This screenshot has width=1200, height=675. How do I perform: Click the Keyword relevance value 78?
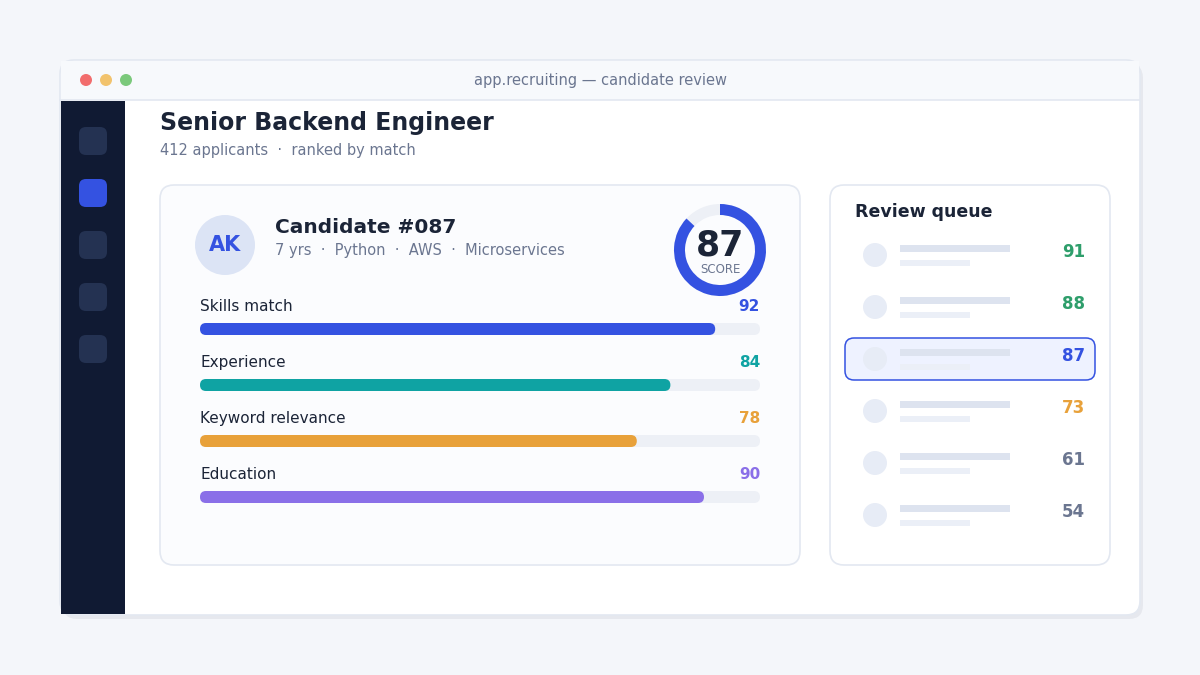[749, 418]
